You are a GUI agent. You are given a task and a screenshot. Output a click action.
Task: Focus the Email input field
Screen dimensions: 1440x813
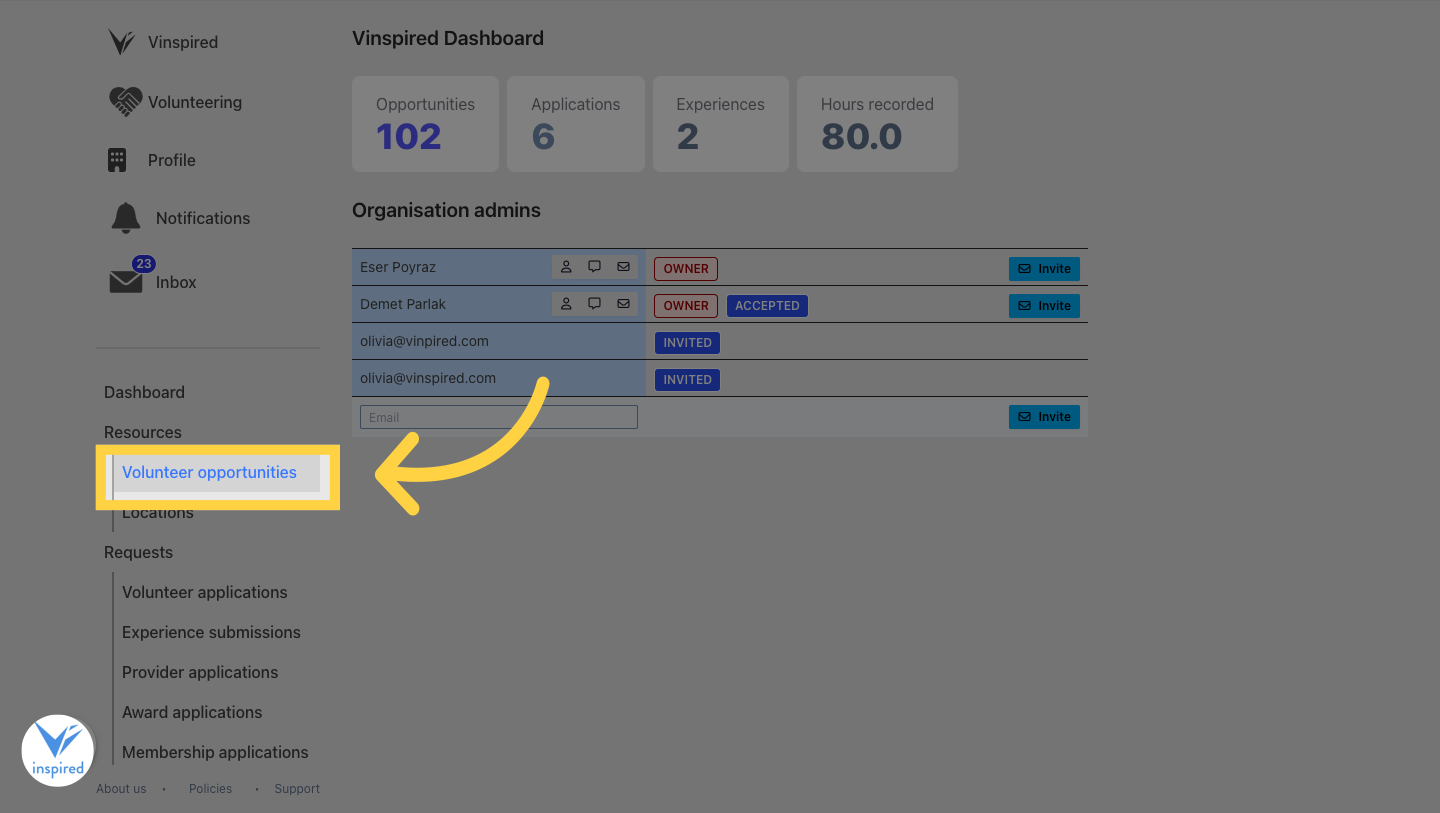point(499,417)
